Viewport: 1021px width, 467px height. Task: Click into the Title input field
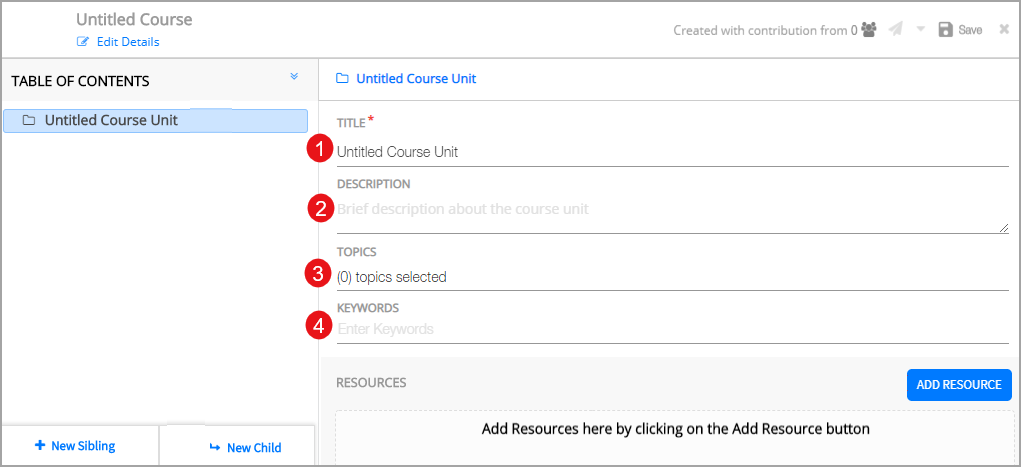point(672,153)
